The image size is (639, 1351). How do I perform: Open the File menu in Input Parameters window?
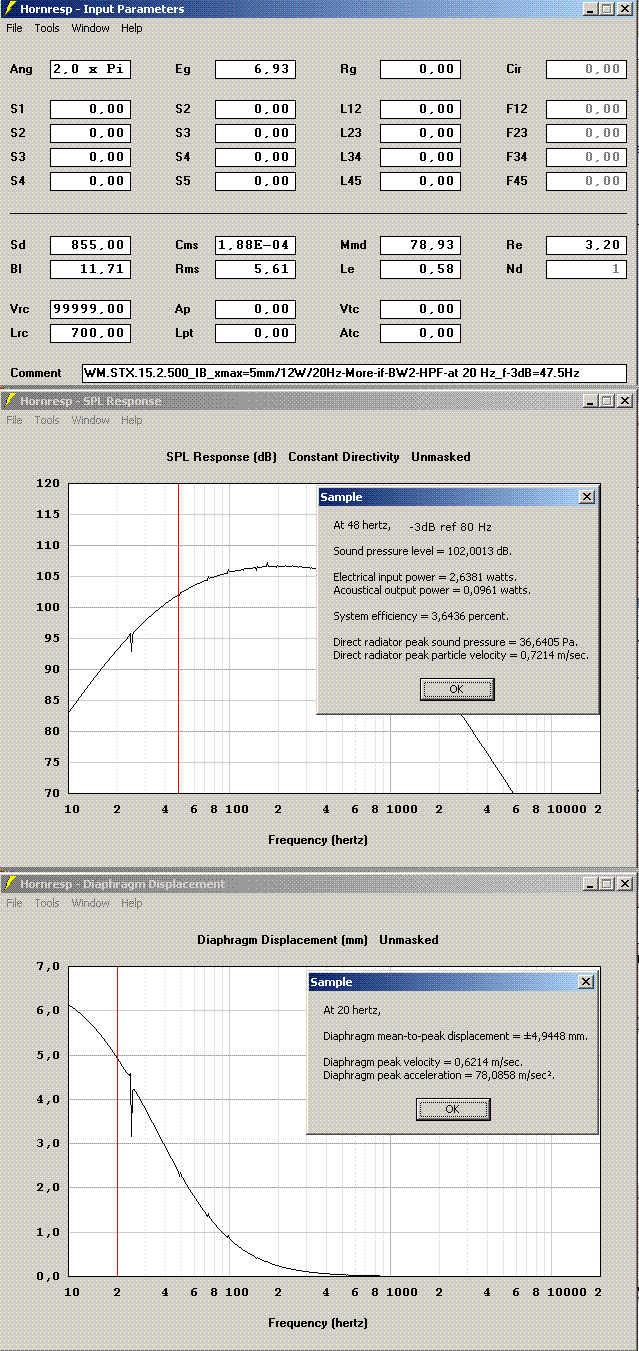14,28
